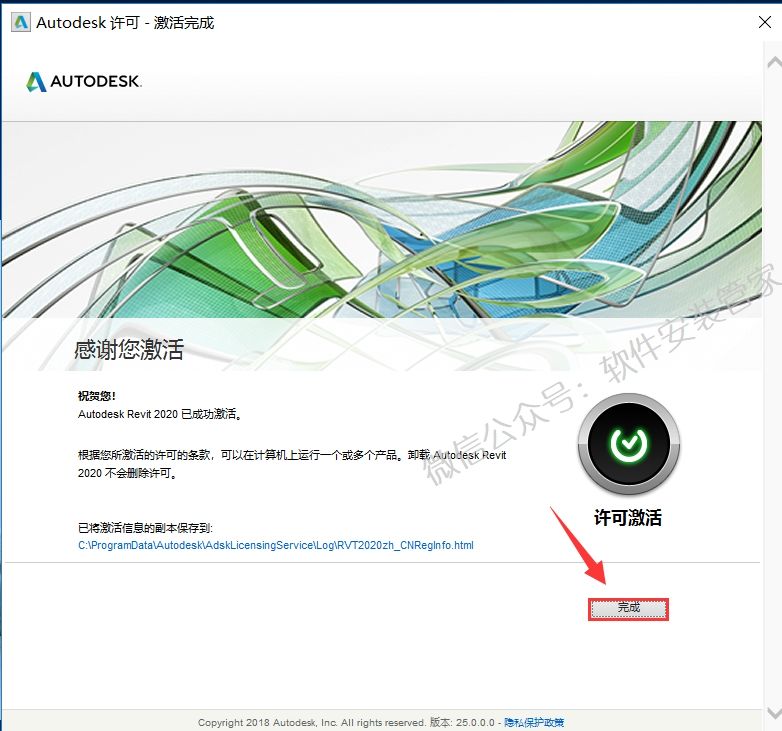Viewport: 782px width, 731px height.
Task: Click the 感谢您激活 heading
Action: click(x=129, y=349)
